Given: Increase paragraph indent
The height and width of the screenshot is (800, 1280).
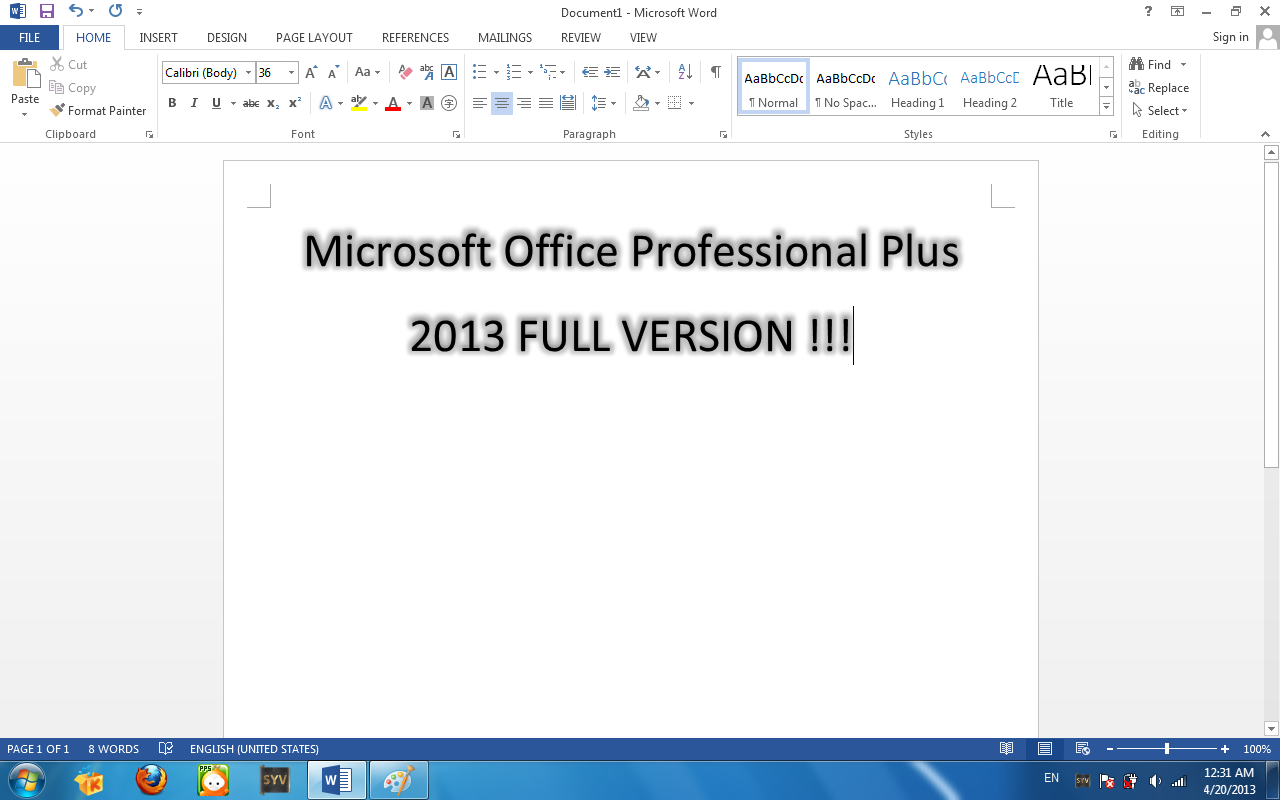Looking at the screenshot, I should pyautogui.click(x=612, y=73).
